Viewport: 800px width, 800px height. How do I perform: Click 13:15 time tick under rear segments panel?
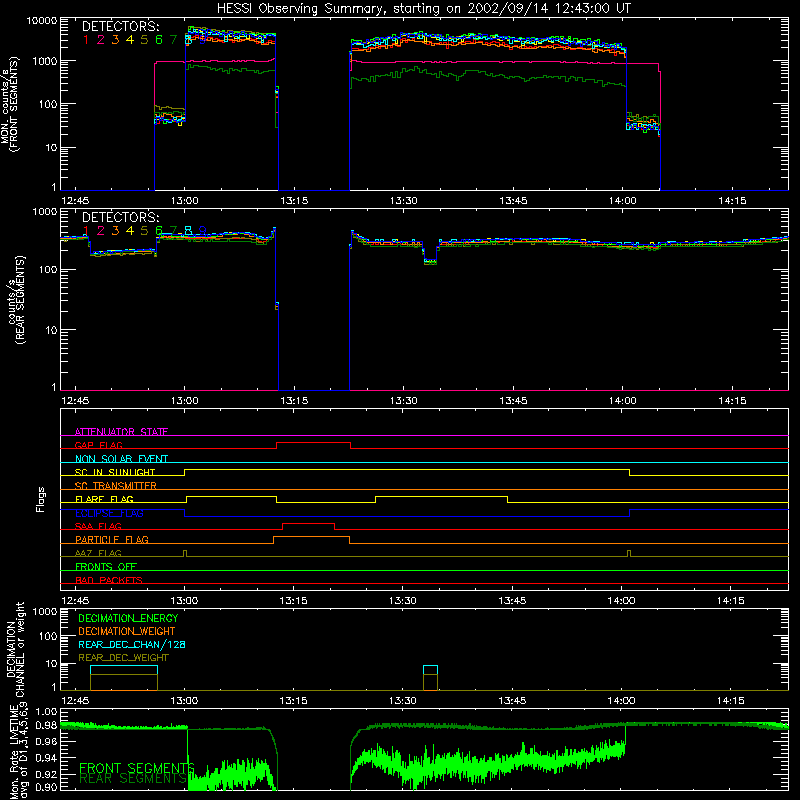coord(294,401)
